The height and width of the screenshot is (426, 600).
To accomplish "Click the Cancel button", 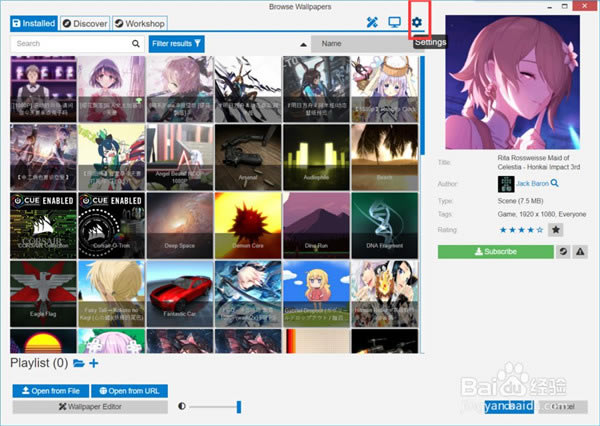I will pos(563,406).
